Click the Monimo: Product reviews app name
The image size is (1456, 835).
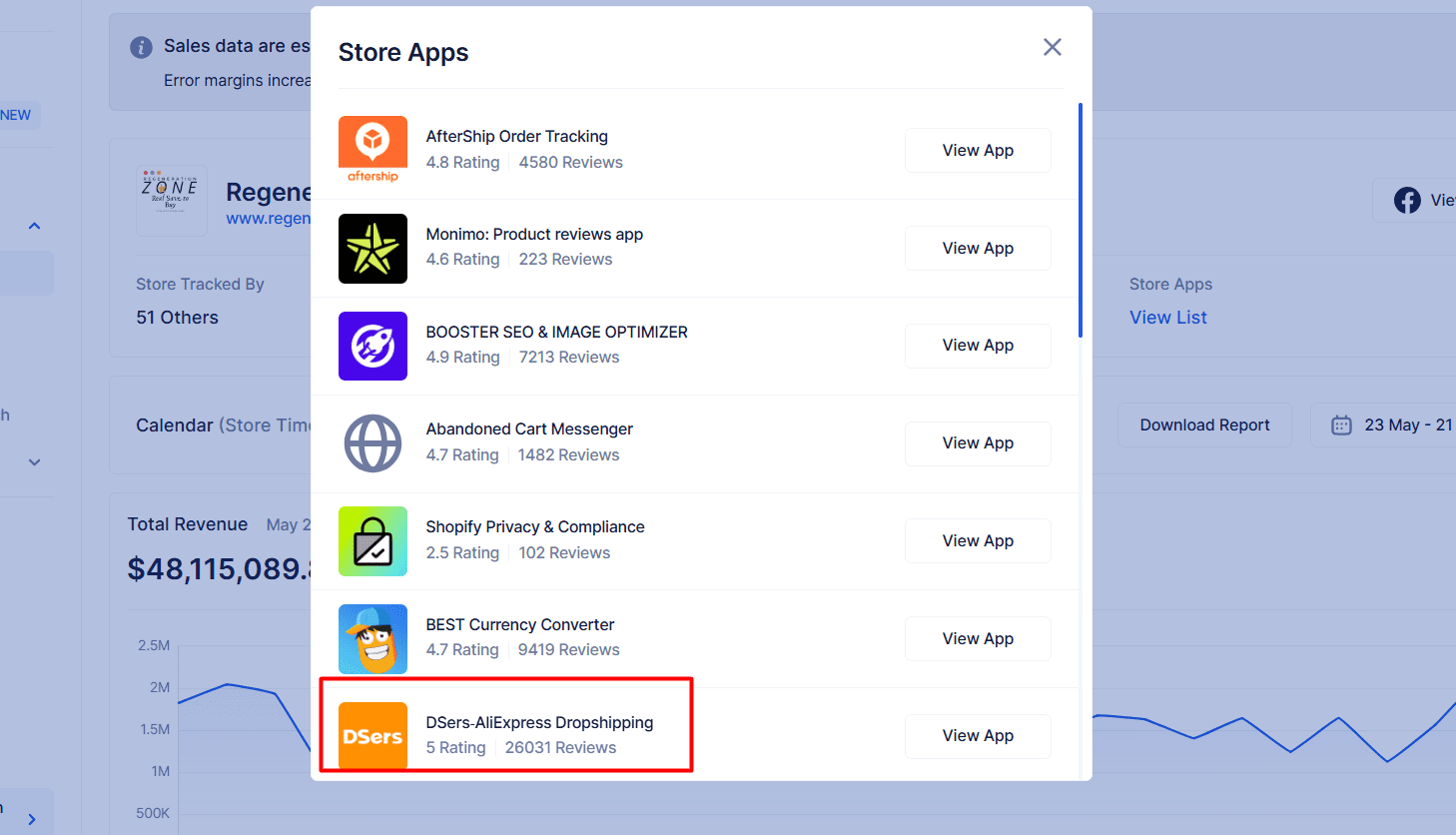click(x=534, y=235)
